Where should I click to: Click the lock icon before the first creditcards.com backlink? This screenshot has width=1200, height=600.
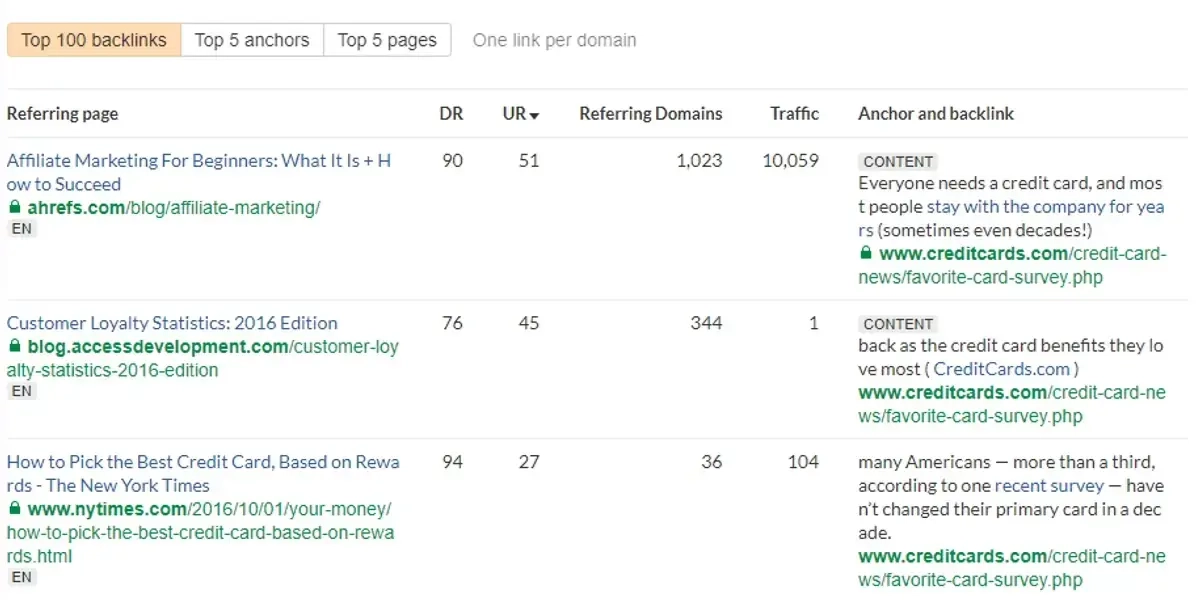pyautogui.click(x=866, y=254)
